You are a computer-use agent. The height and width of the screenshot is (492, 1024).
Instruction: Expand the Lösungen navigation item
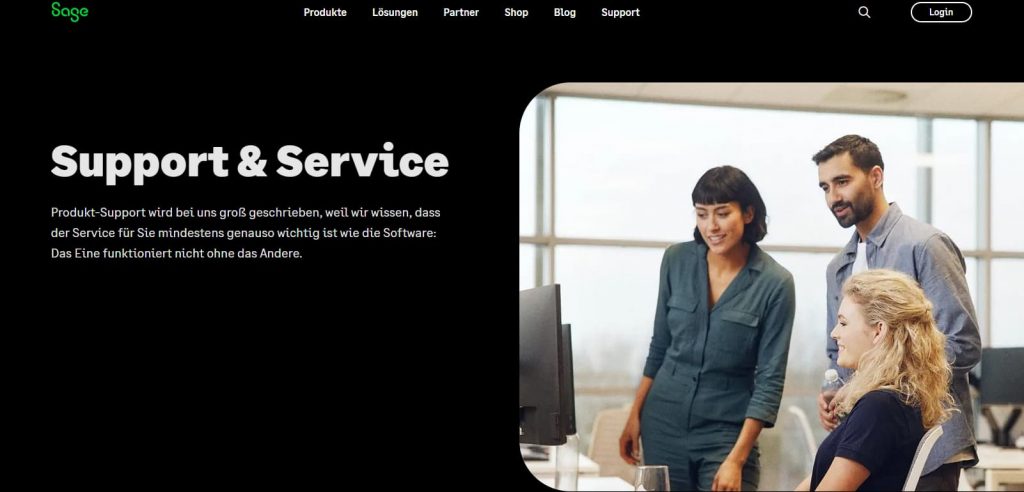[395, 12]
